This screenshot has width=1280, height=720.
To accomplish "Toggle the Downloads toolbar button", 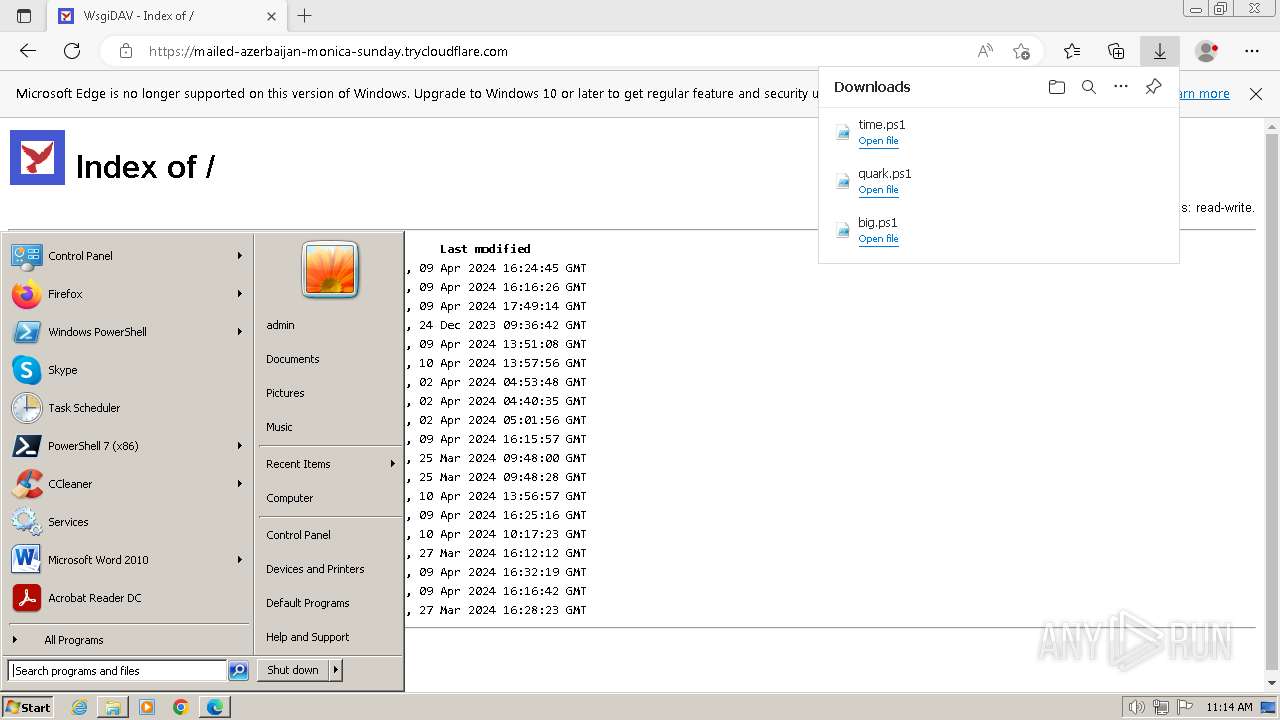I will pyautogui.click(x=1160, y=51).
